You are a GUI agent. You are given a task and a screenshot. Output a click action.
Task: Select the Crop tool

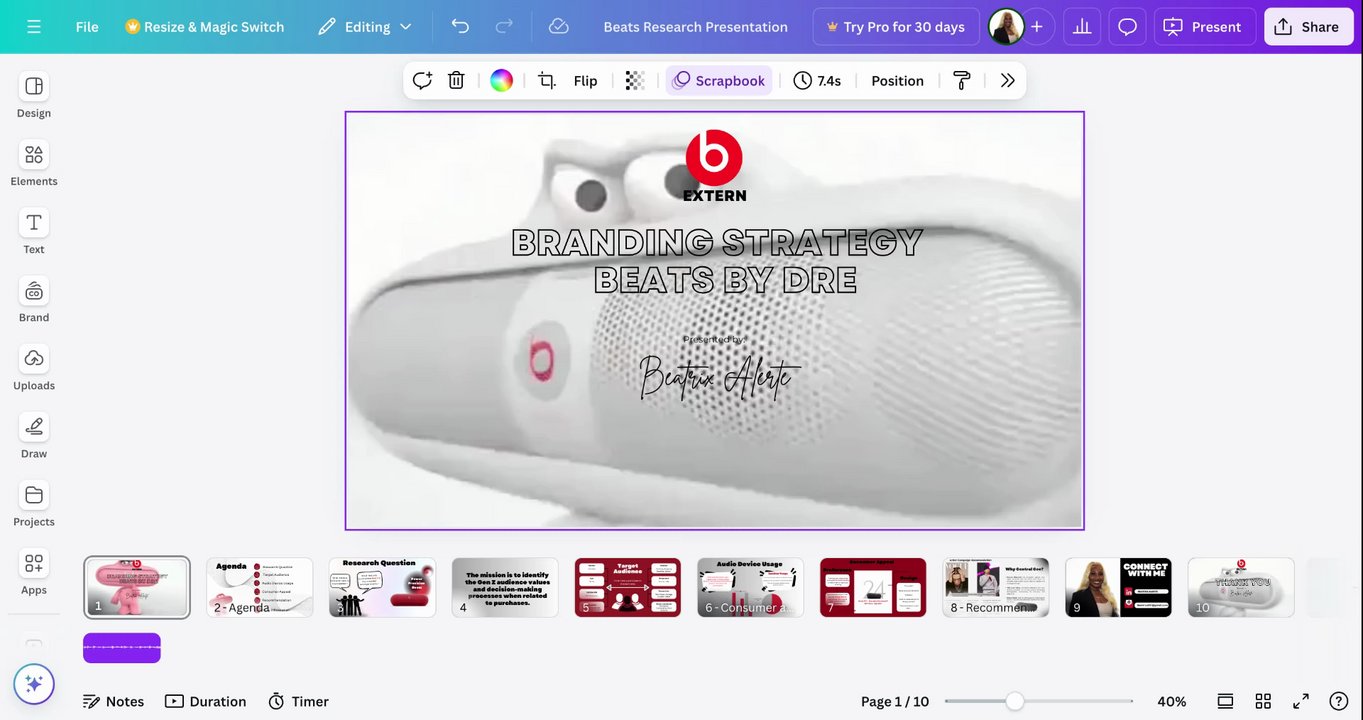[x=547, y=81]
